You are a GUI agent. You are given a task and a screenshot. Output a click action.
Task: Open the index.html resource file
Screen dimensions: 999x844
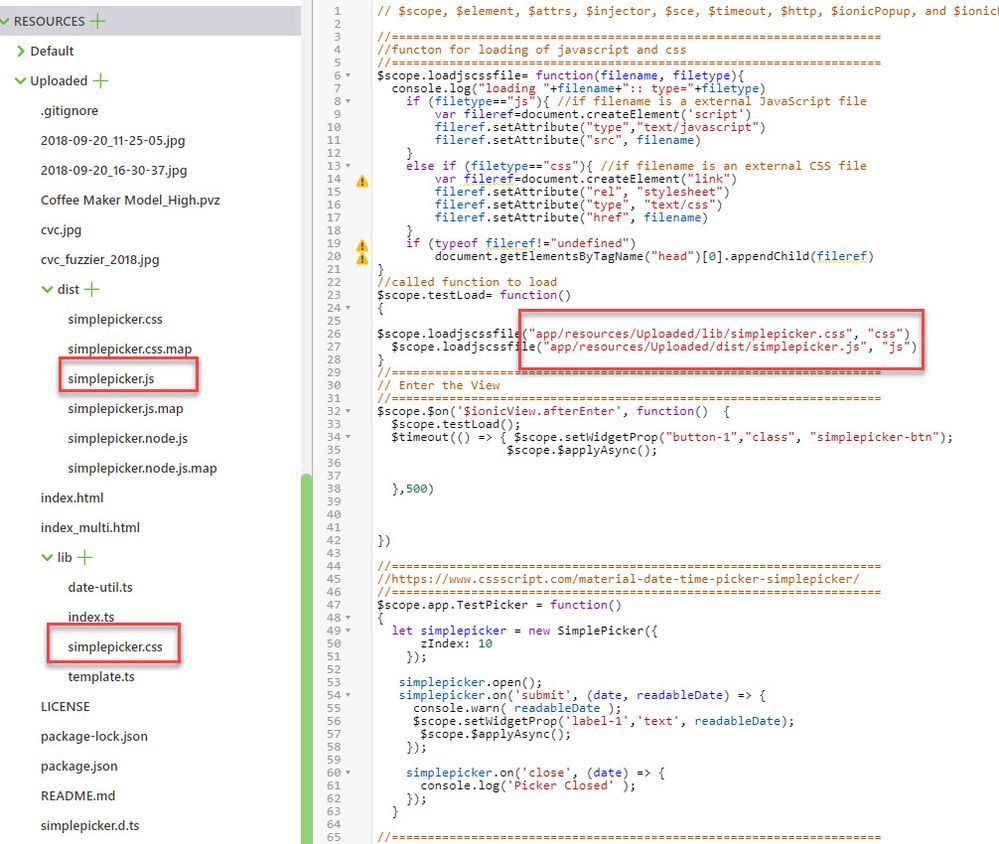click(72, 498)
